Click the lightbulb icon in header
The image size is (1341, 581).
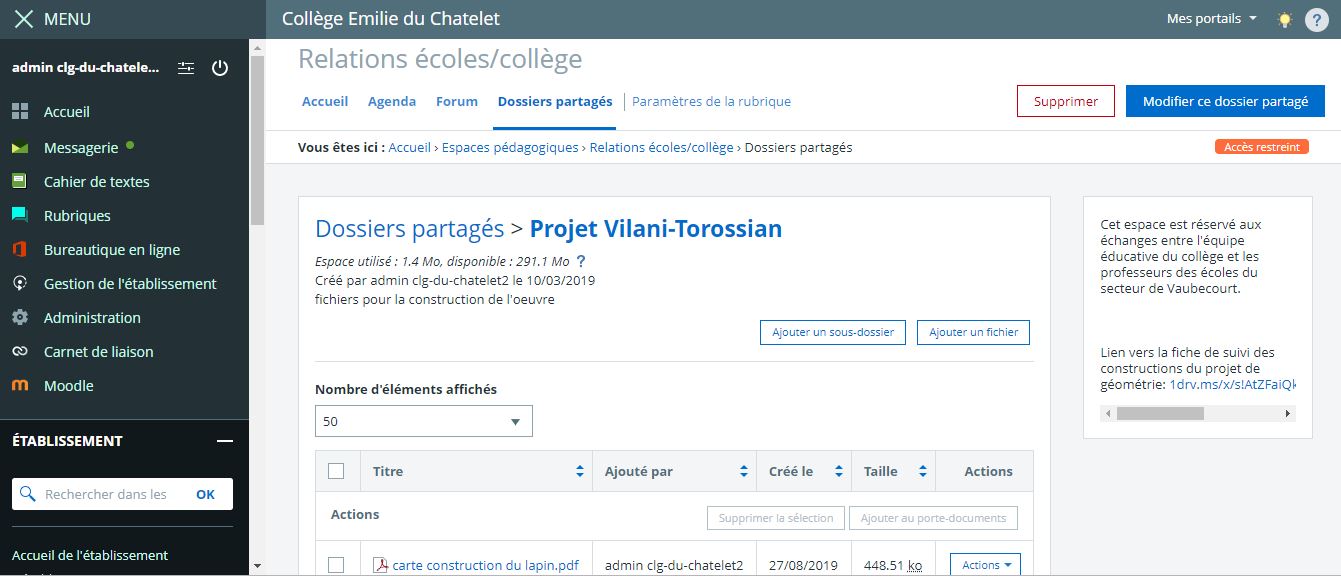(1285, 19)
